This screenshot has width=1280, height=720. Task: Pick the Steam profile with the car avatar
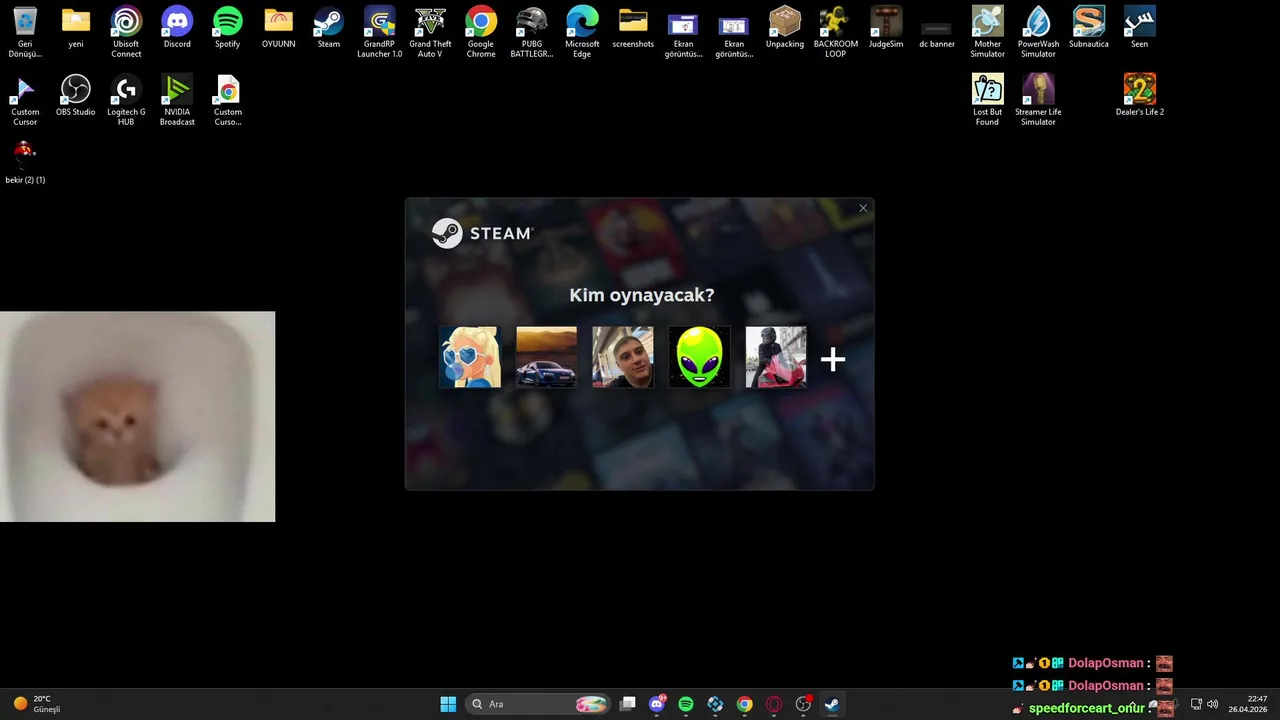tap(546, 357)
